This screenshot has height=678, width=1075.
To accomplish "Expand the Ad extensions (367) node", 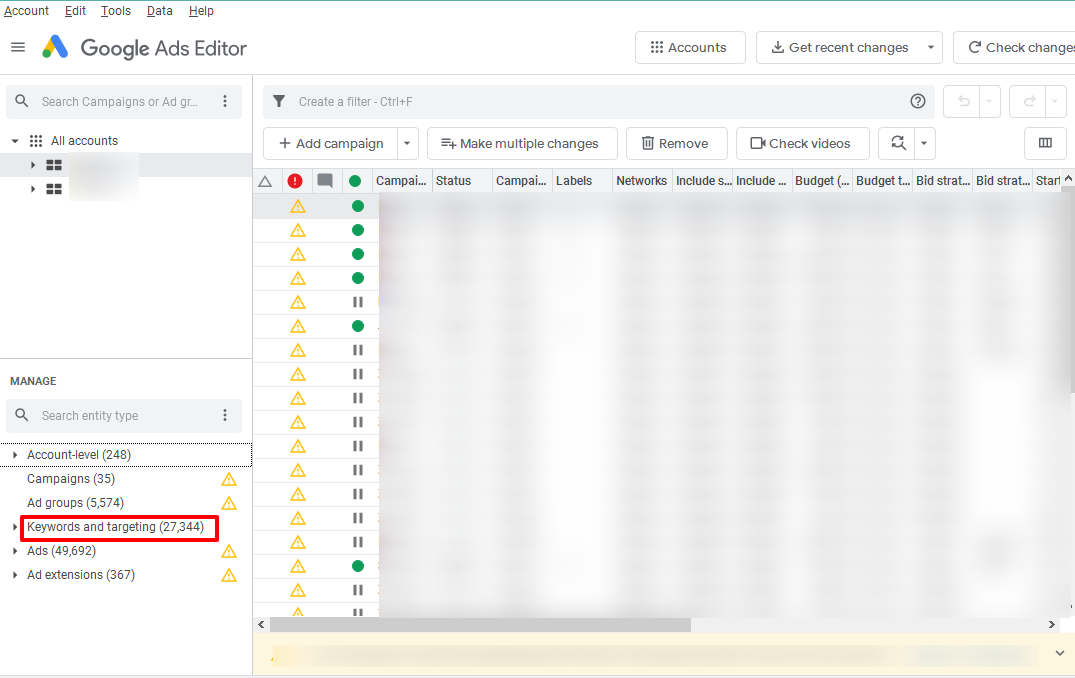I will point(15,575).
